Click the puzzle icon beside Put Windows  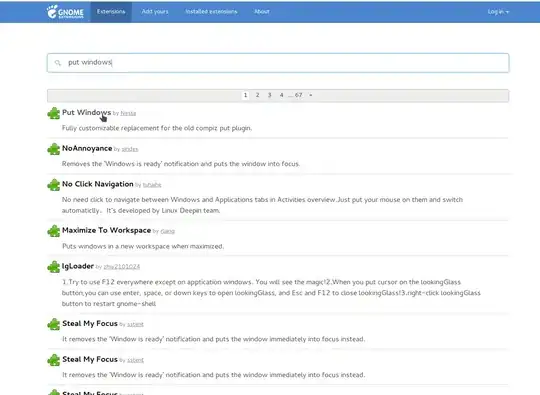click(x=54, y=113)
